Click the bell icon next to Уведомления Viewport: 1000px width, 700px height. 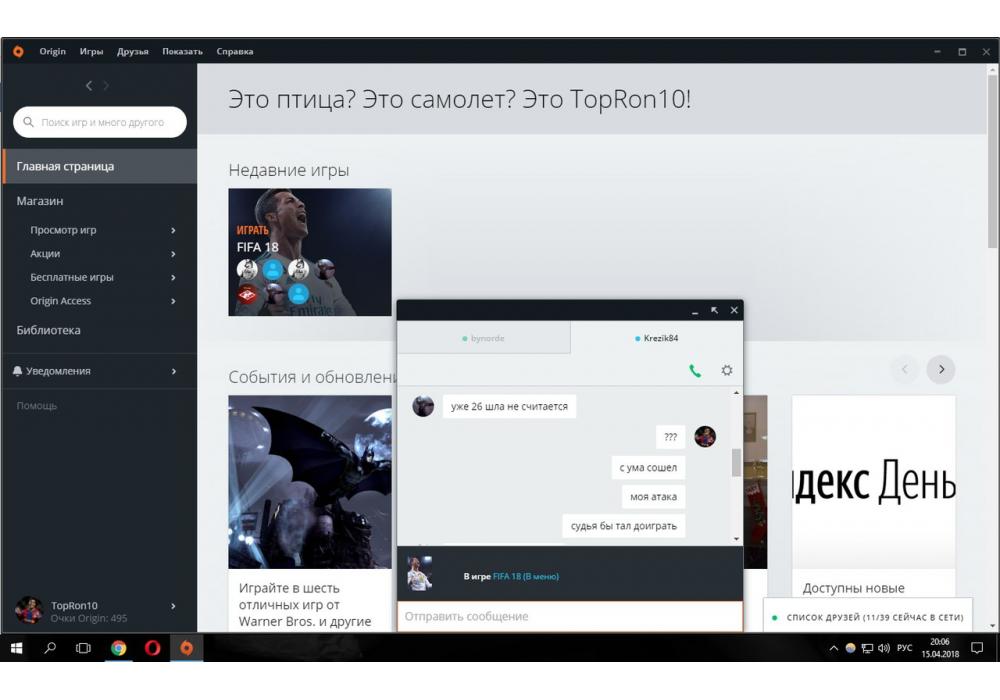[x=17, y=371]
